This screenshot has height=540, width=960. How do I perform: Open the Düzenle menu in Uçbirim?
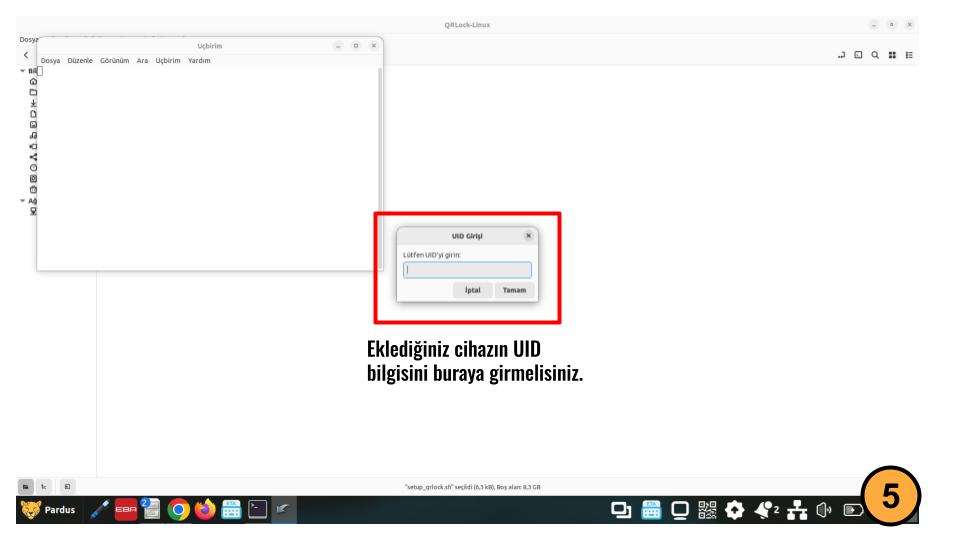[80, 60]
